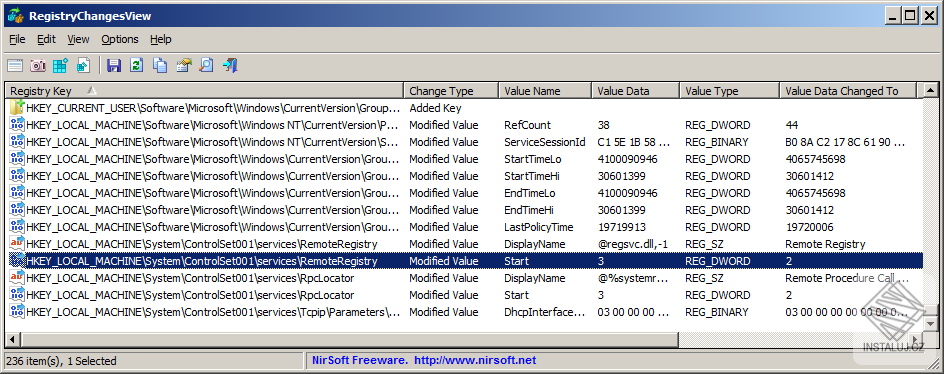The height and width of the screenshot is (374, 944).
Task: Select the HKEY_CURRENT_USER Added Key row
Action: [x=463, y=108]
